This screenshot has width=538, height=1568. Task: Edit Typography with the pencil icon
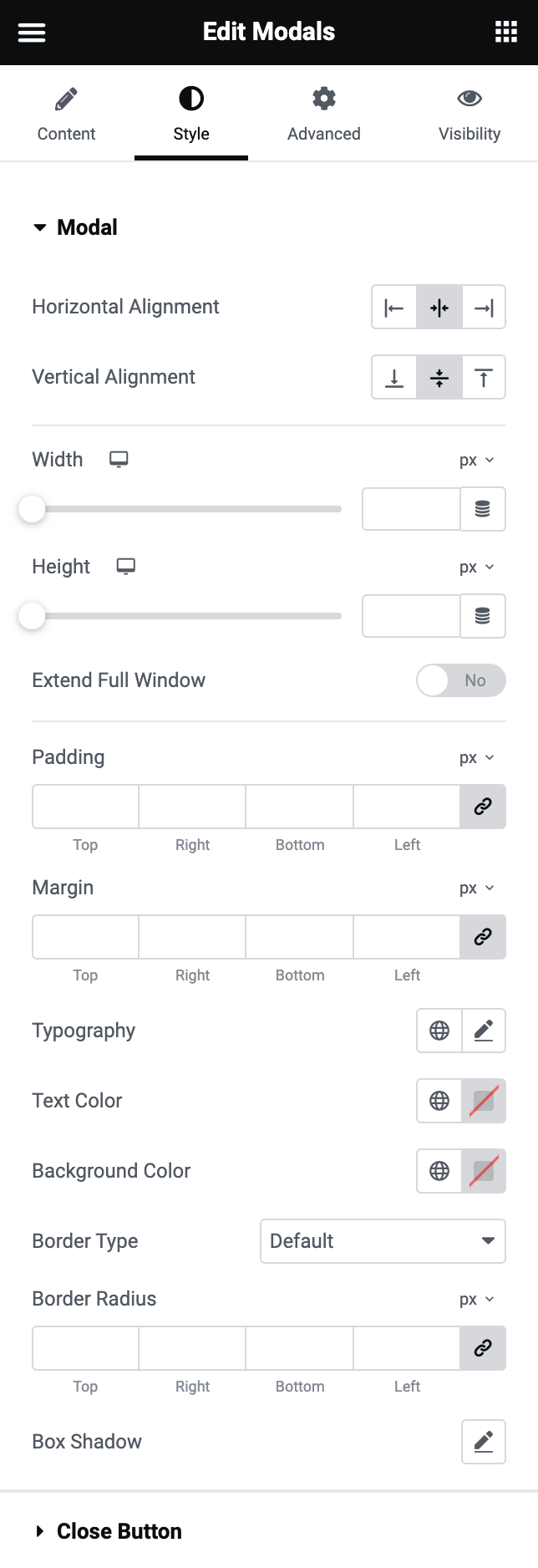[x=484, y=1031]
